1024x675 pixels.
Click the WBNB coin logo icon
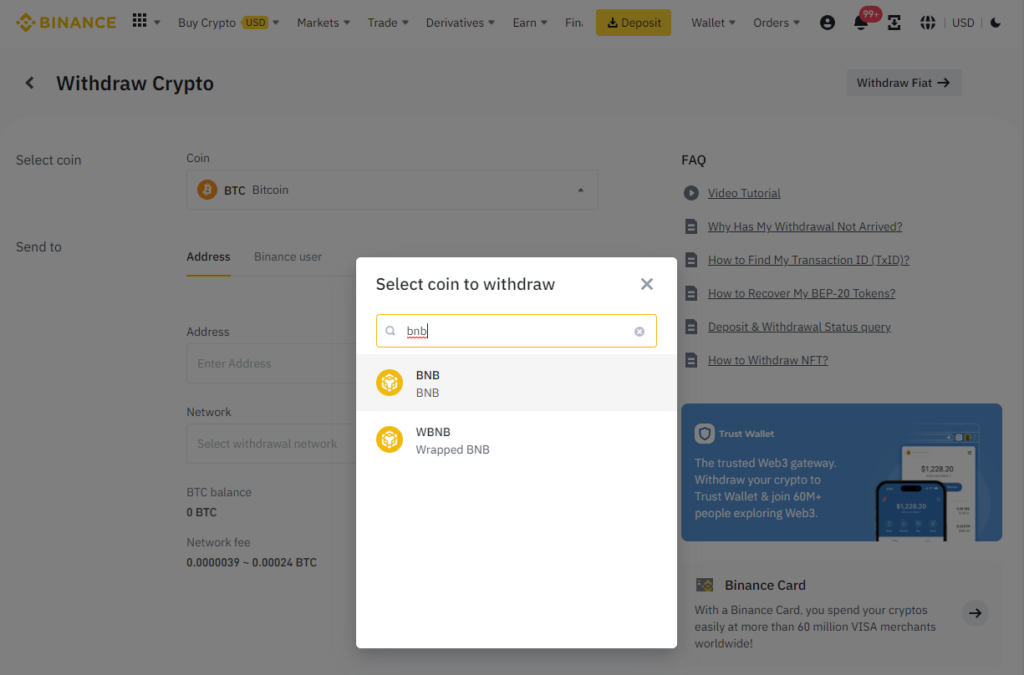pos(389,439)
